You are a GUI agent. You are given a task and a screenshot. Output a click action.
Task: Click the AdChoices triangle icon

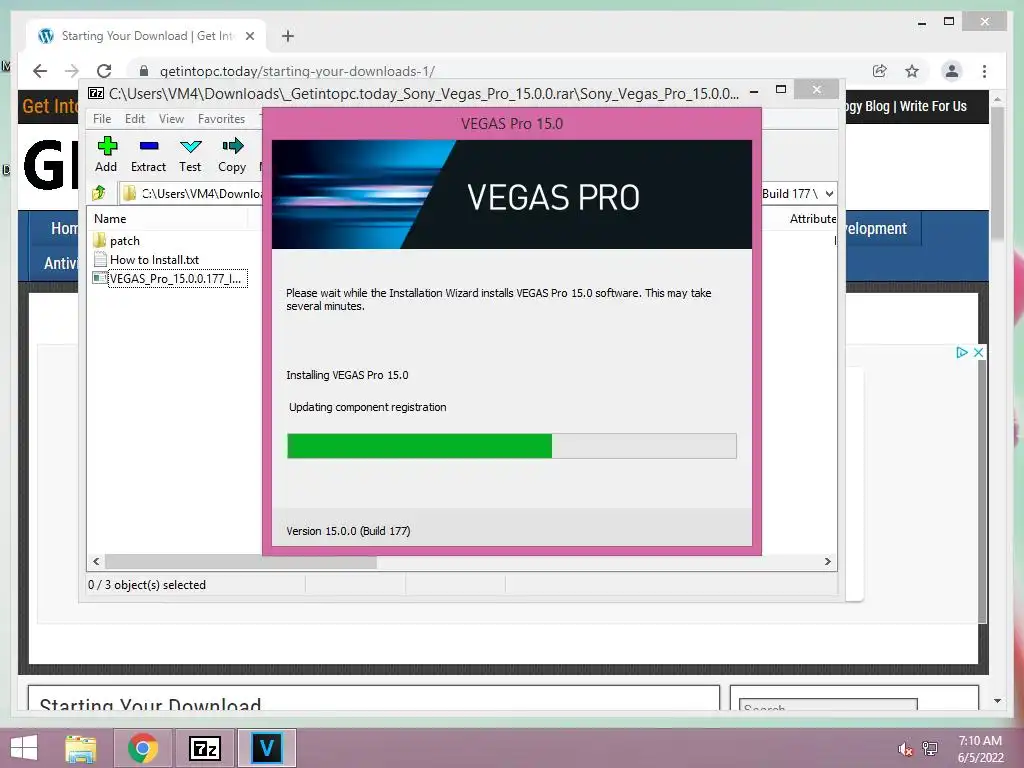(x=961, y=353)
